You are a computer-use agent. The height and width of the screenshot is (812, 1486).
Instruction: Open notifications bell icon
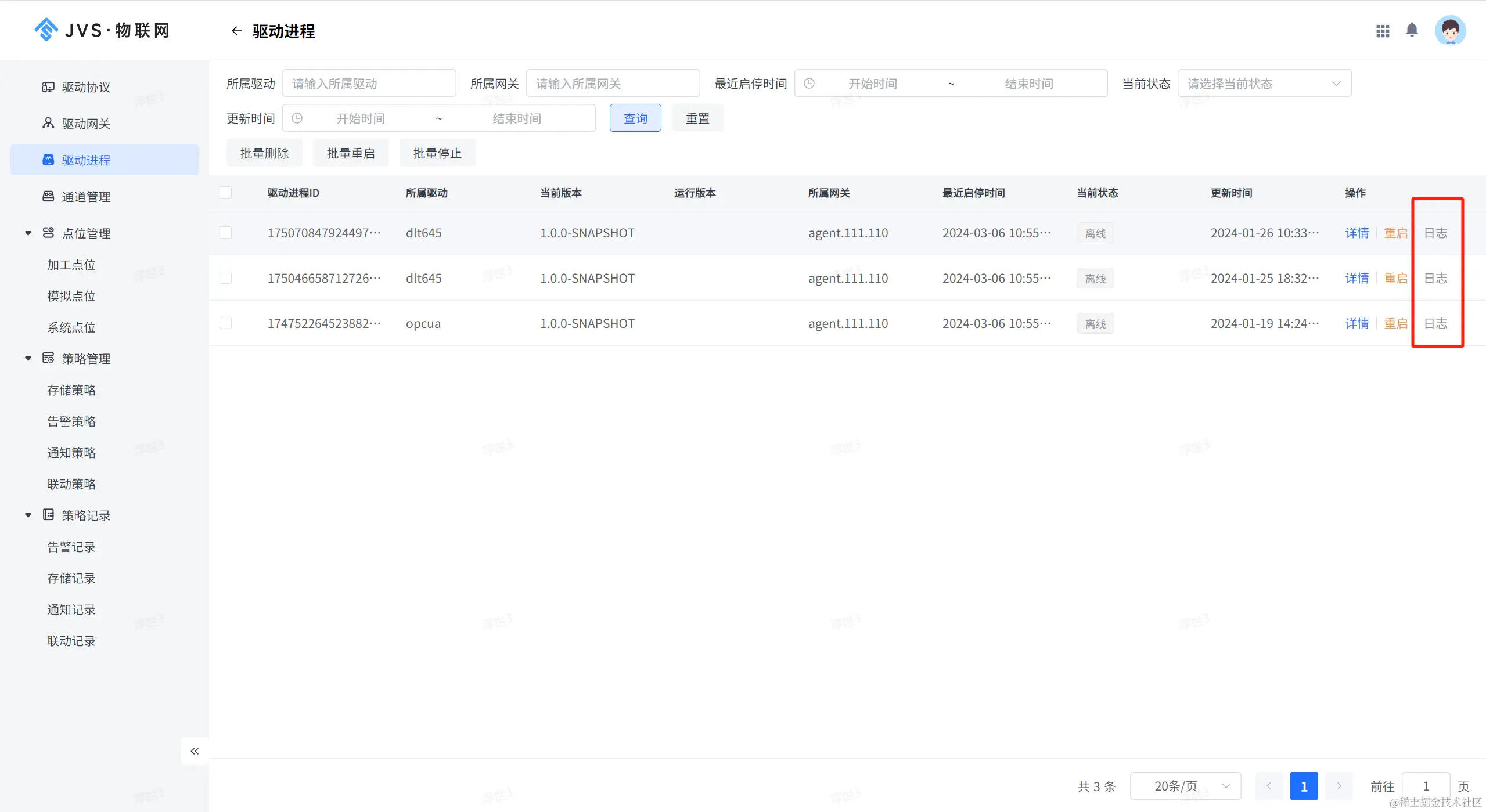pyautogui.click(x=1412, y=30)
